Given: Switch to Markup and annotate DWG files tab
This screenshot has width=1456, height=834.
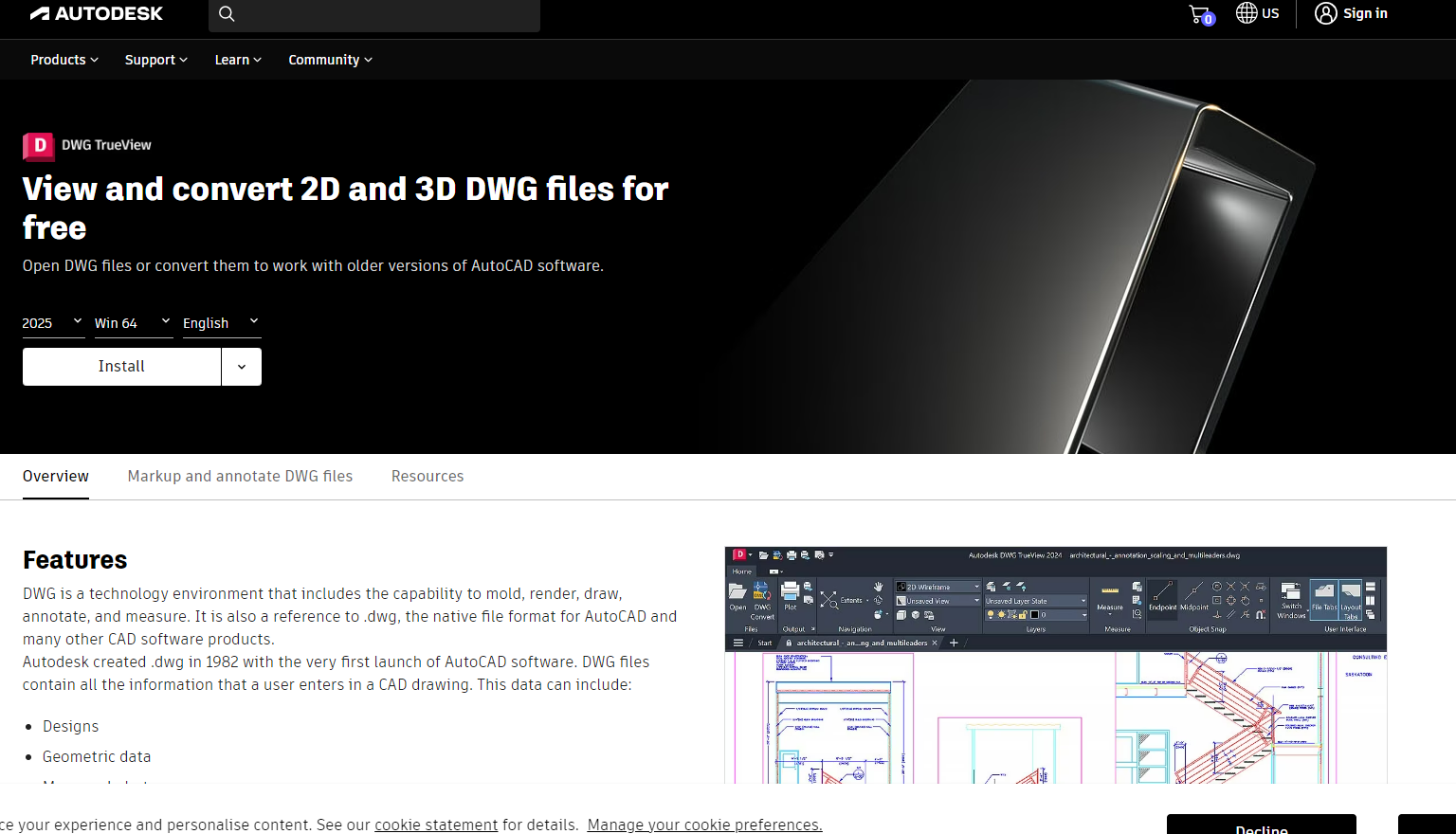Looking at the screenshot, I should coord(240,476).
